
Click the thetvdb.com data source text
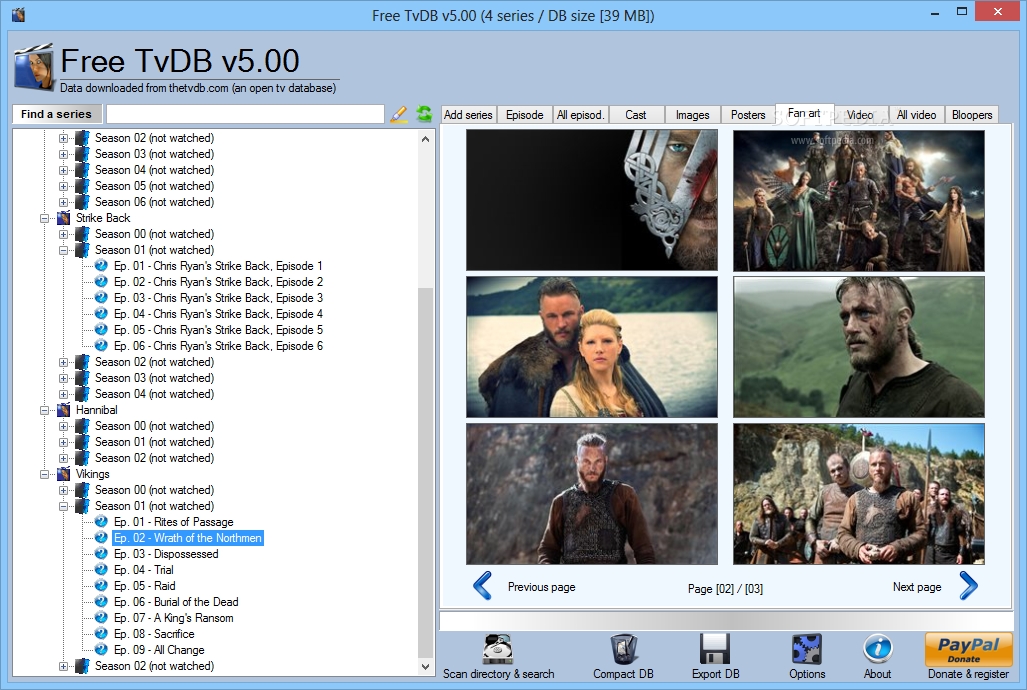[x=198, y=88]
